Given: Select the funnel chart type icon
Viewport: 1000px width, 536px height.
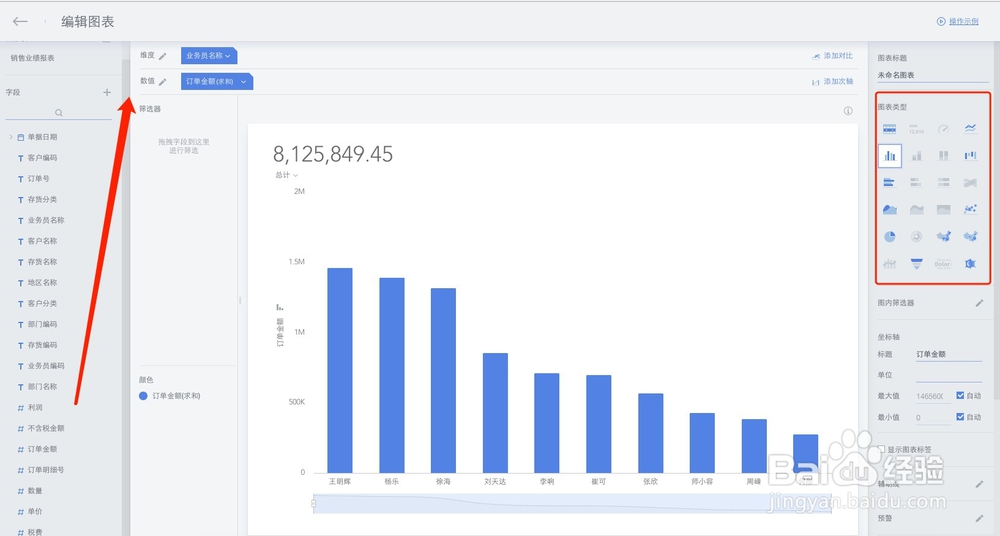Looking at the screenshot, I should 916,264.
